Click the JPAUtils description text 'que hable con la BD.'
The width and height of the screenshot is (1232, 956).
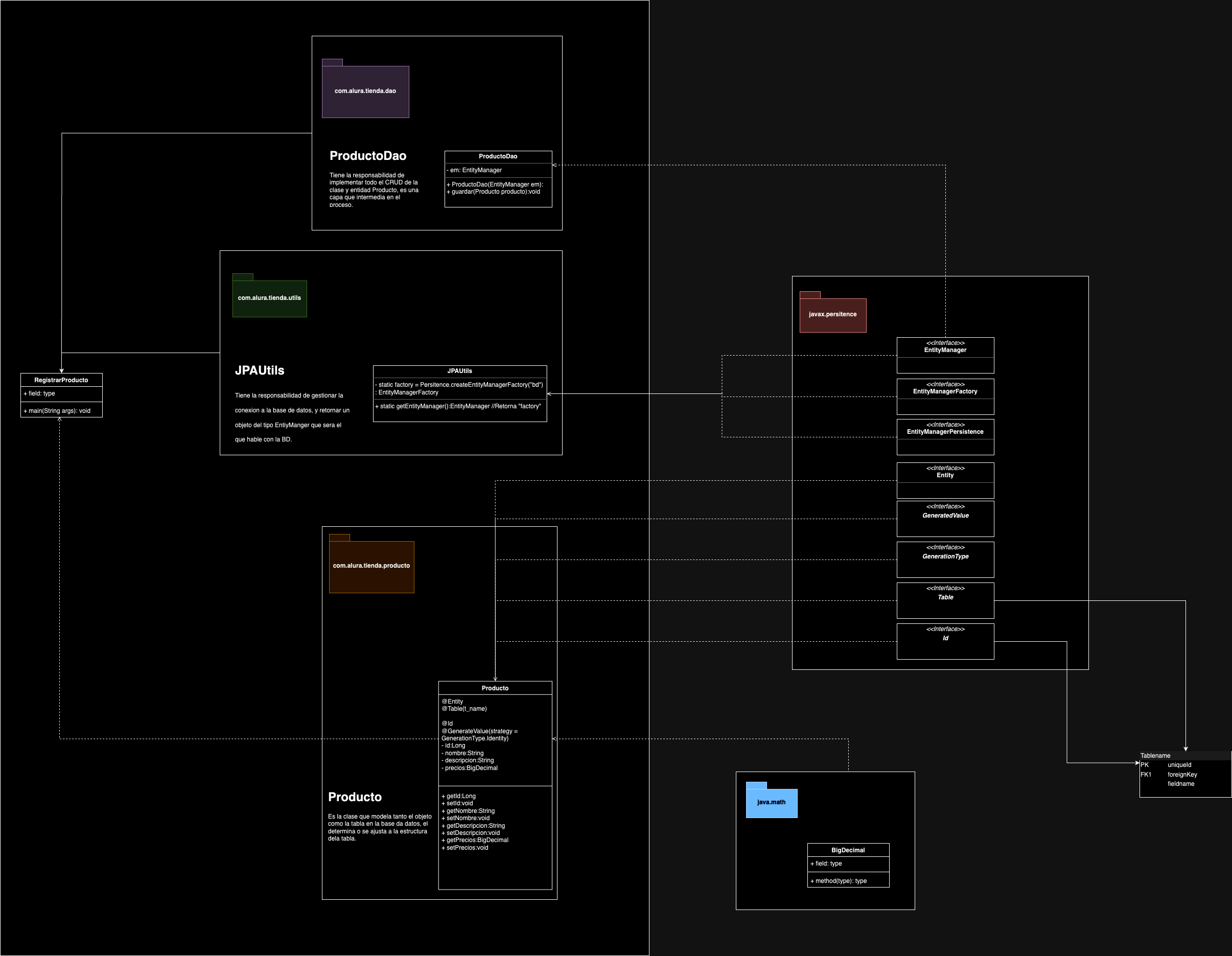[x=263, y=439]
